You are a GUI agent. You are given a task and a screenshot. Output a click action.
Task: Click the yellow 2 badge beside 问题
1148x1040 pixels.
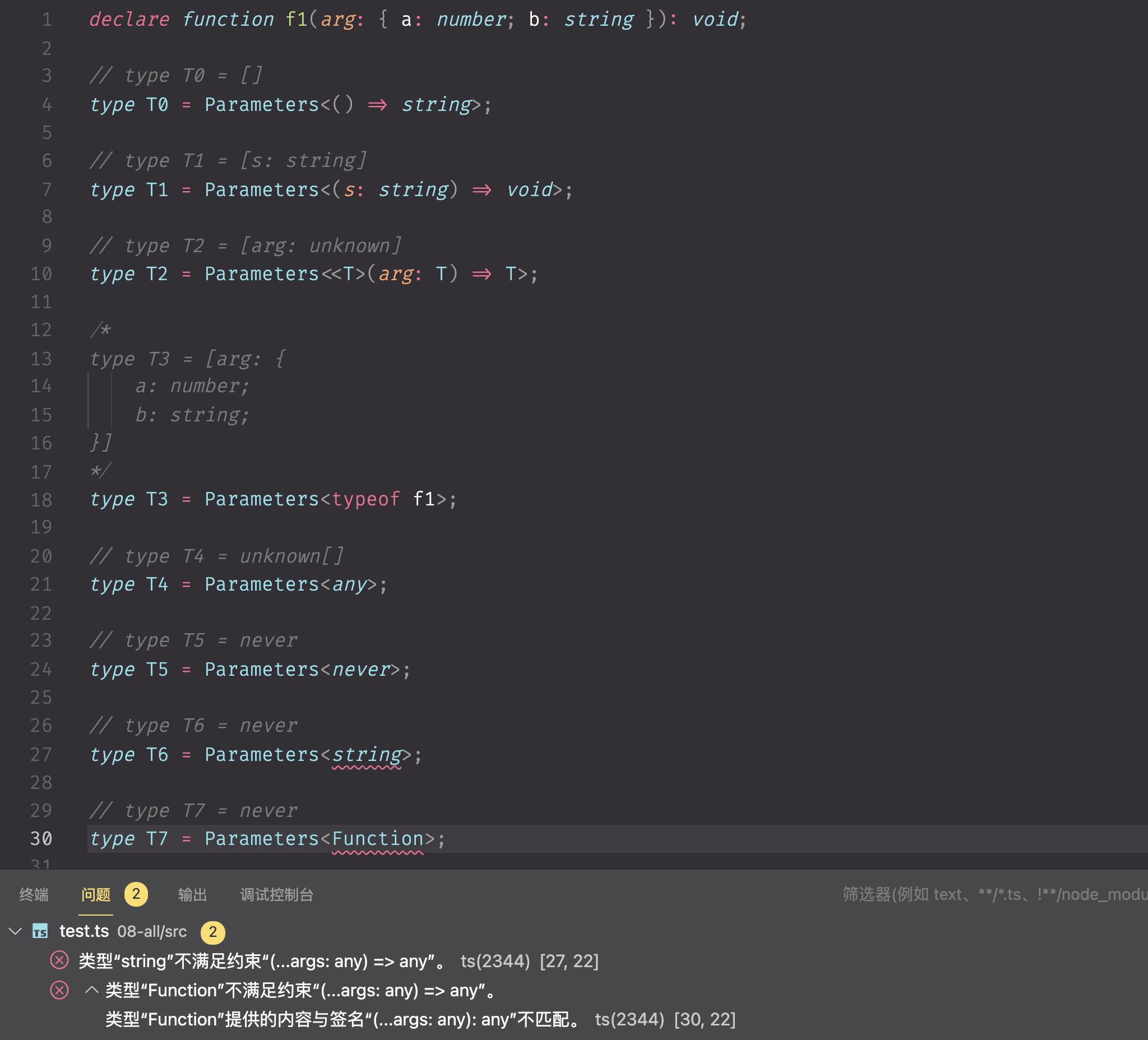(136, 894)
